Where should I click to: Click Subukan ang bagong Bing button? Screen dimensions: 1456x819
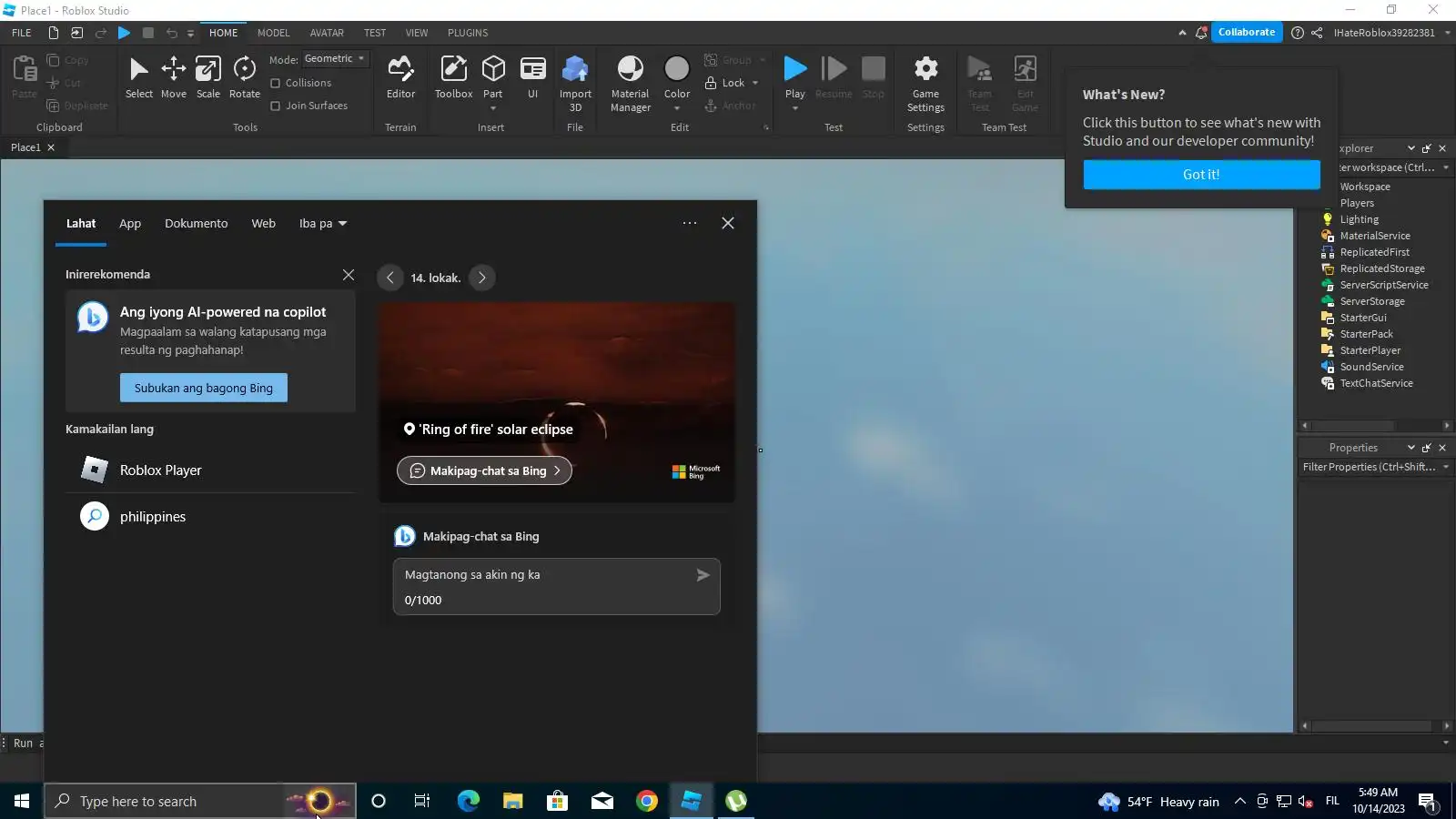[x=204, y=388]
